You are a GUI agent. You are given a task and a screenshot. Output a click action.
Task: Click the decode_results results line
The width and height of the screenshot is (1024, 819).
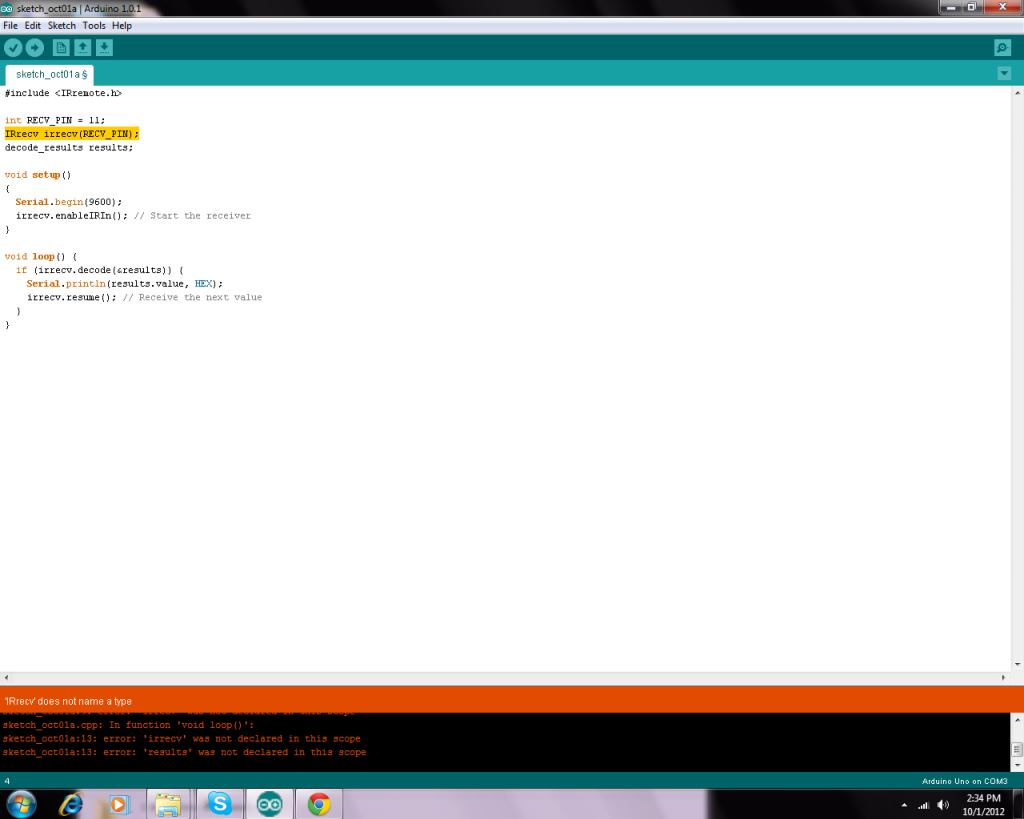click(x=69, y=148)
